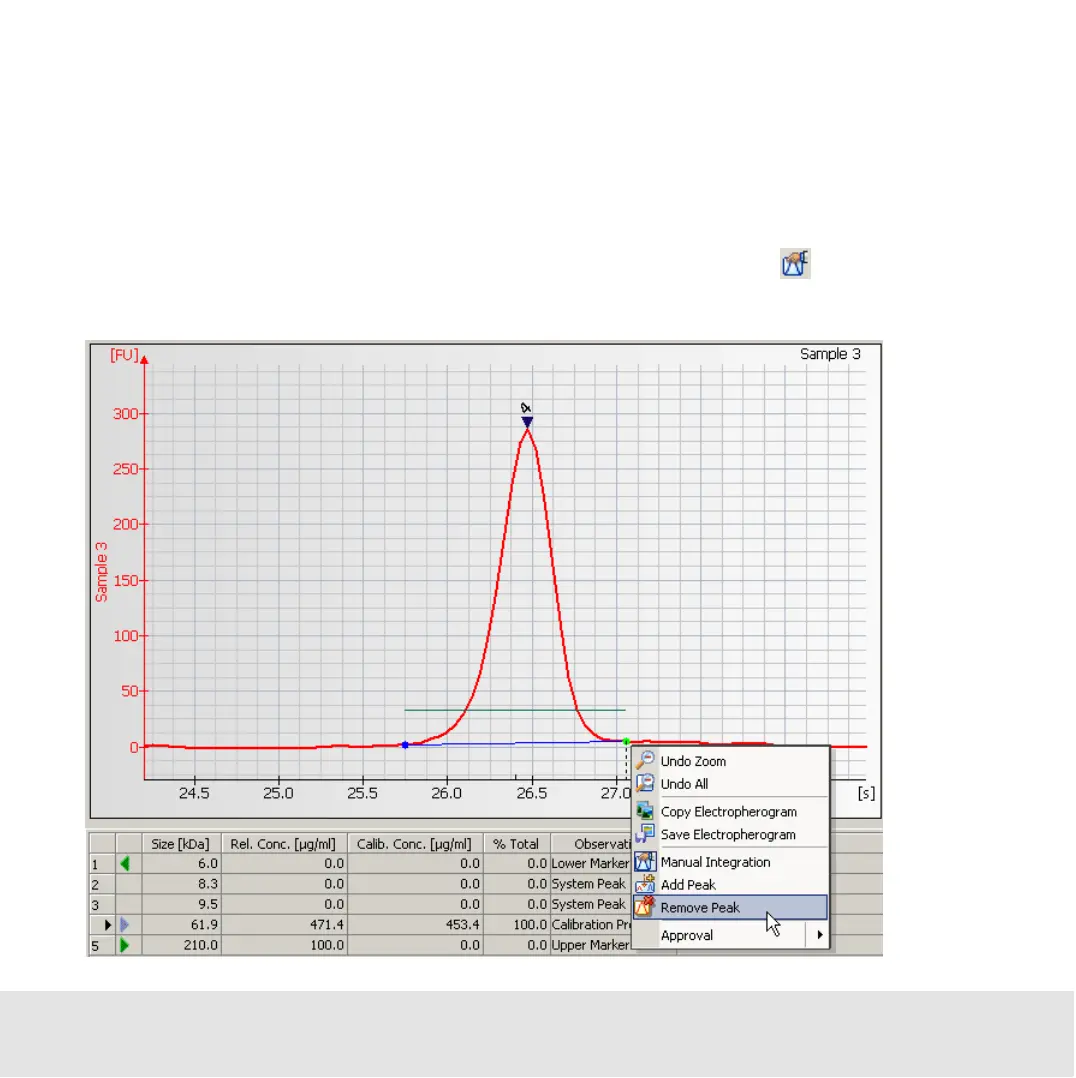The image size is (1076, 1078).
Task: Click the Lower Marker green left-arrow icon
Action: click(x=124, y=864)
